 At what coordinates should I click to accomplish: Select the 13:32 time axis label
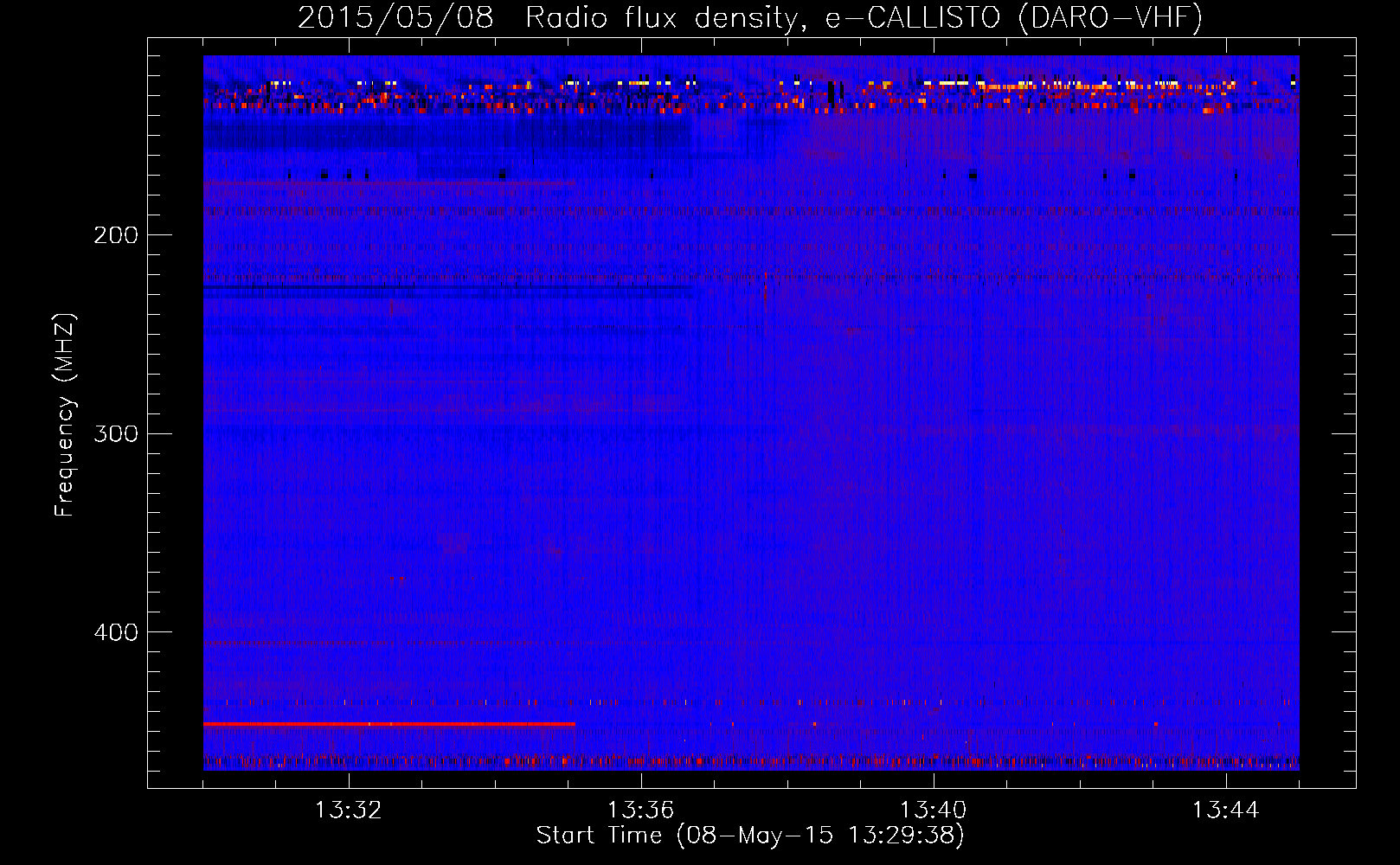pos(349,811)
